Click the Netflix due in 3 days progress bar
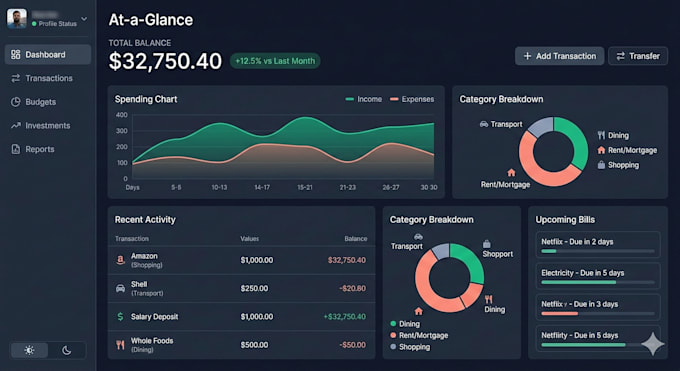This screenshot has height=371, width=680. (598, 314)
